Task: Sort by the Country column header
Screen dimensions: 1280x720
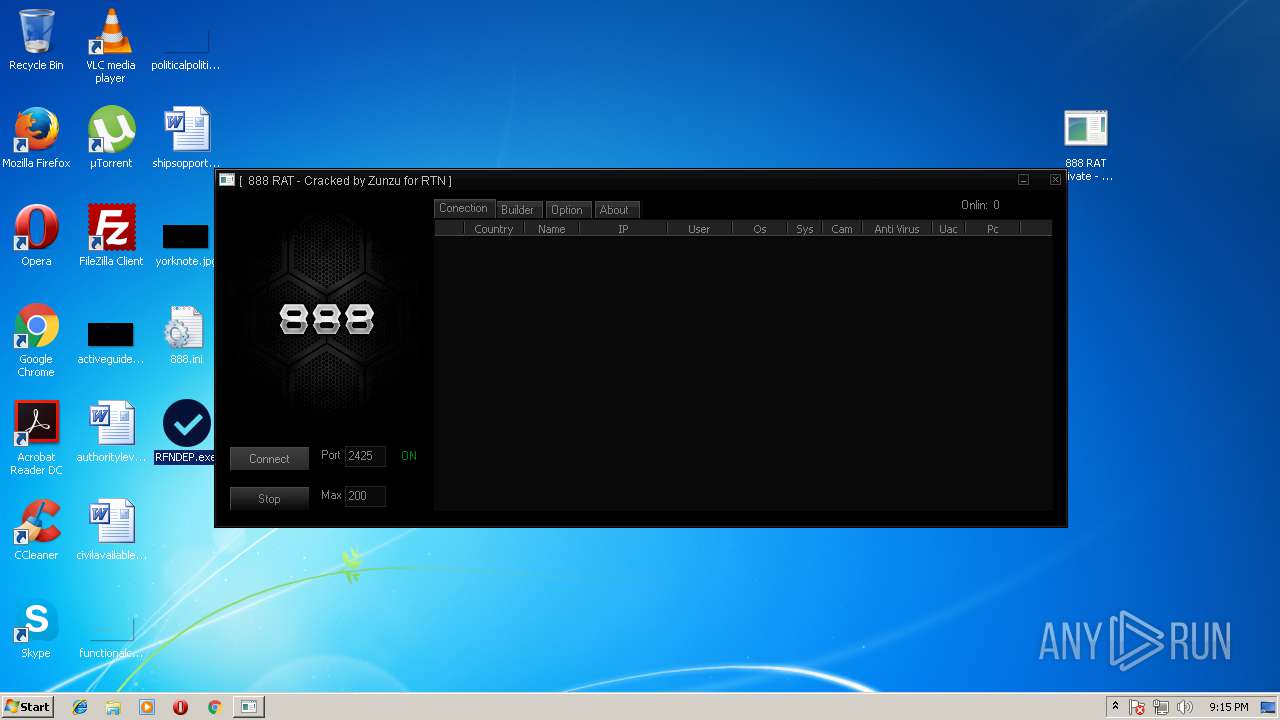Action: [x=494, y=229]
